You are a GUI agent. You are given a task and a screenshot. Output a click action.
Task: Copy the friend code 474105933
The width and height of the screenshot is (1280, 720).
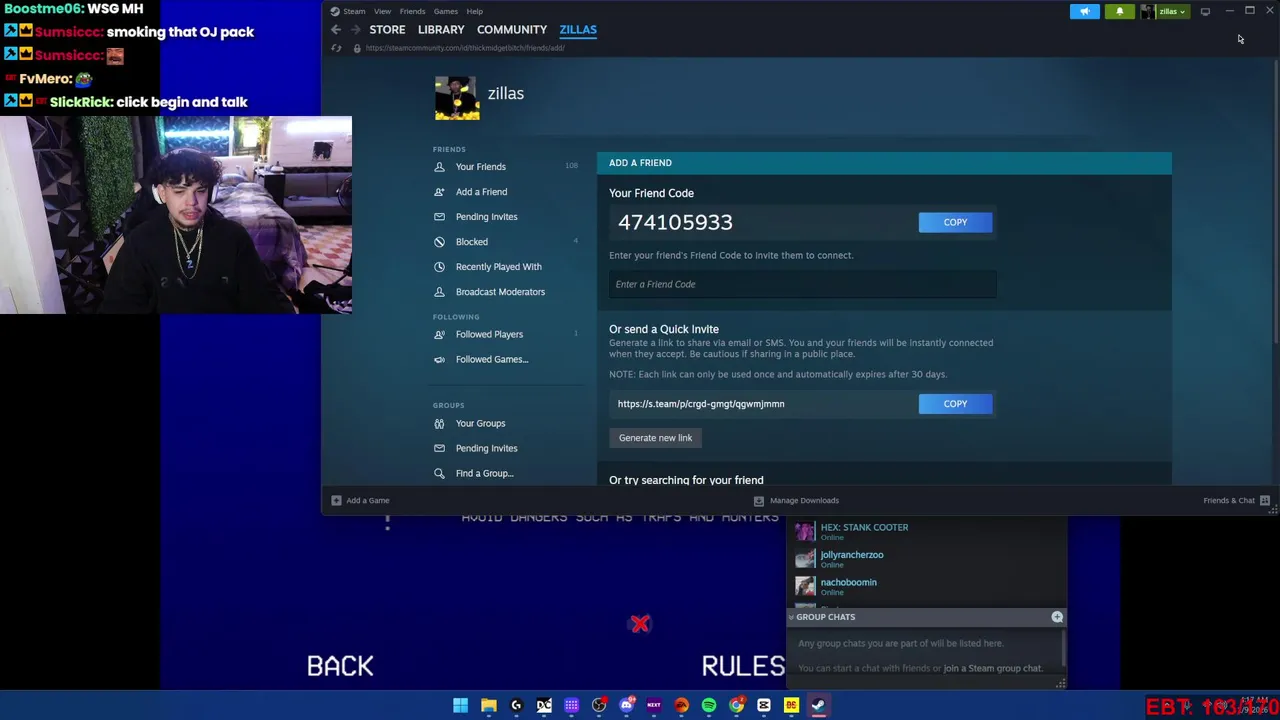coord(955,222)
